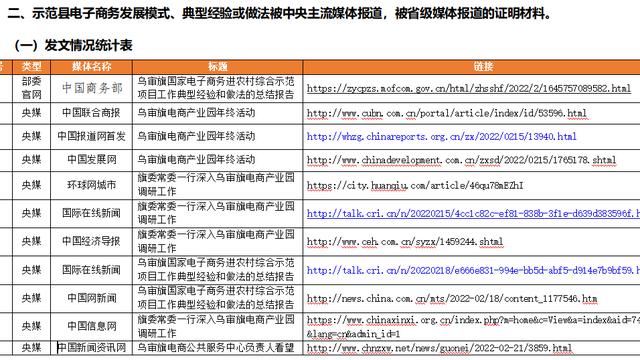The width and height of the screenshot is (640, 360).
Task: Select the 环球网城市 cell
Action: (91, 185)
